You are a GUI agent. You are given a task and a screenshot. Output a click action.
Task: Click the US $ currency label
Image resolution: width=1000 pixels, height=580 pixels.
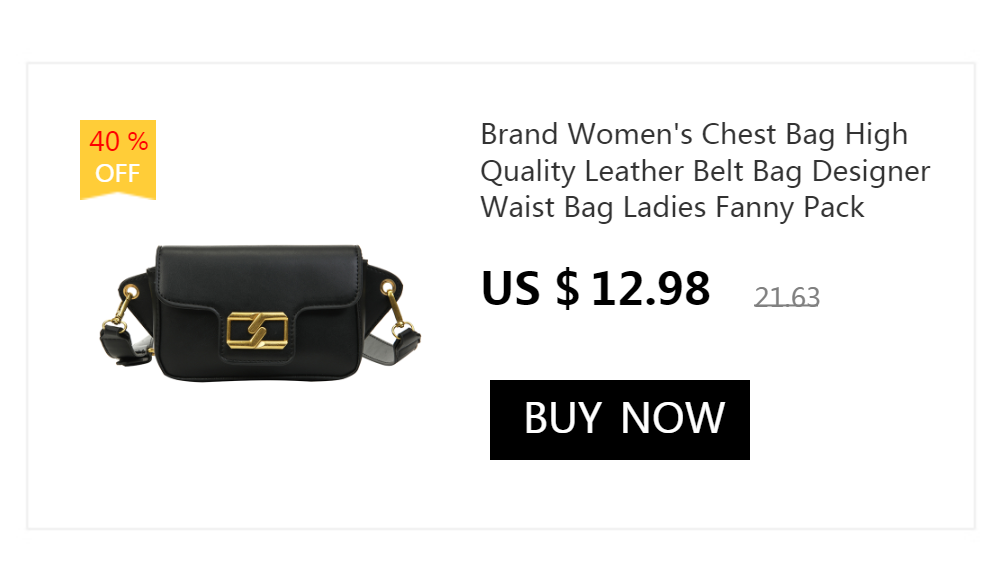point(531,288)
